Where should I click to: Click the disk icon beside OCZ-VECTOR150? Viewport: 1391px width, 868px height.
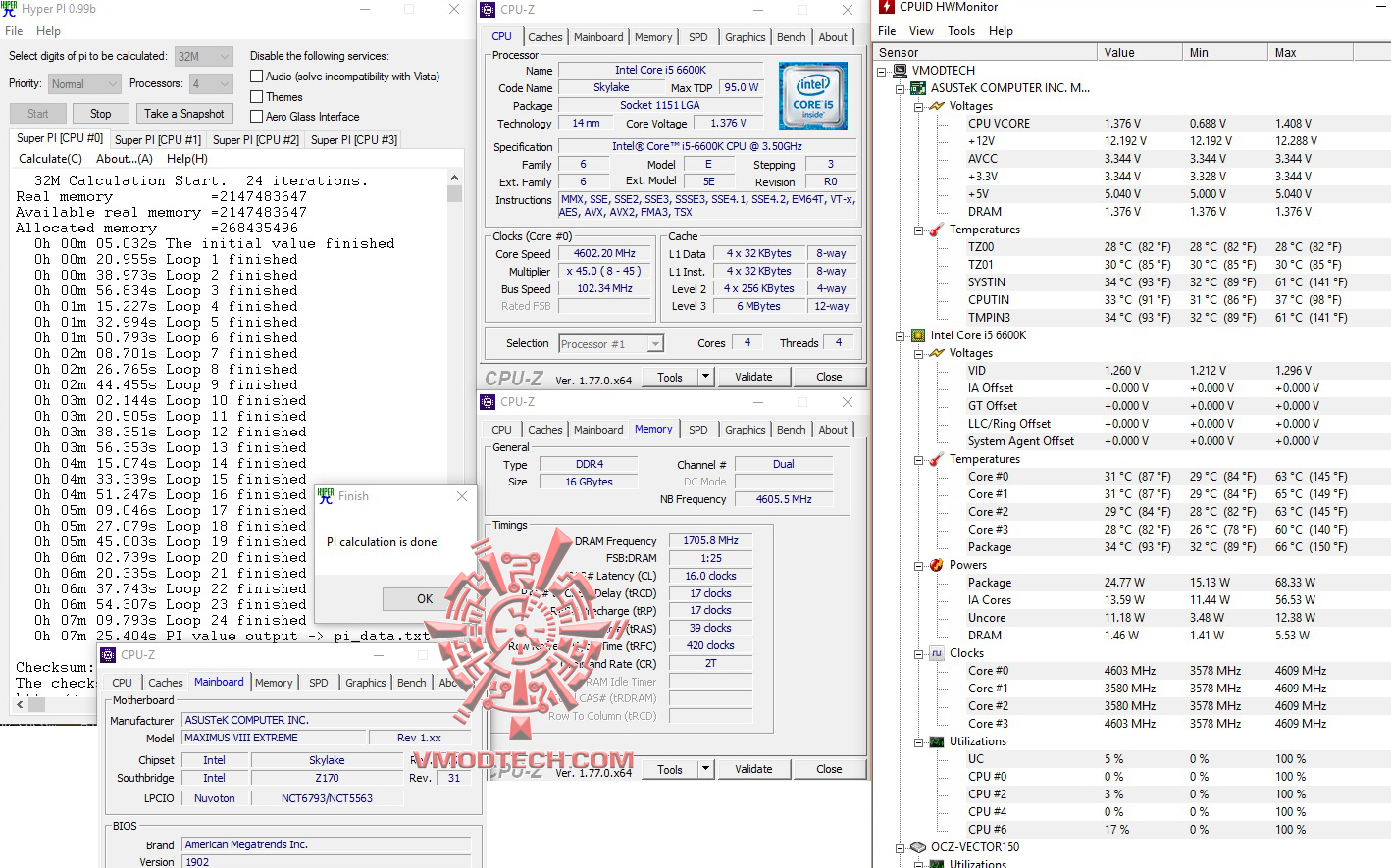918,846
